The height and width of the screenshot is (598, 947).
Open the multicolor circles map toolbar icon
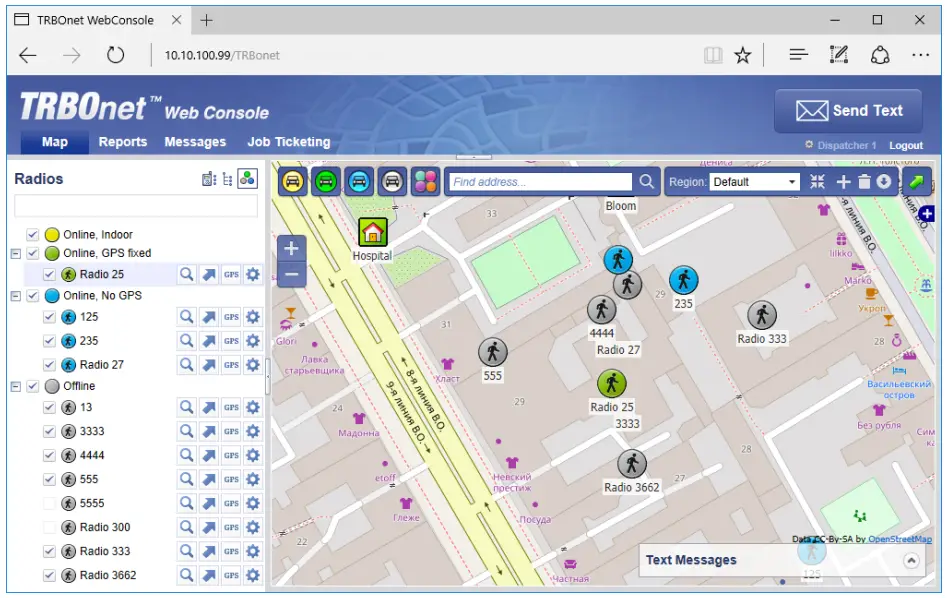pos(426,181)
